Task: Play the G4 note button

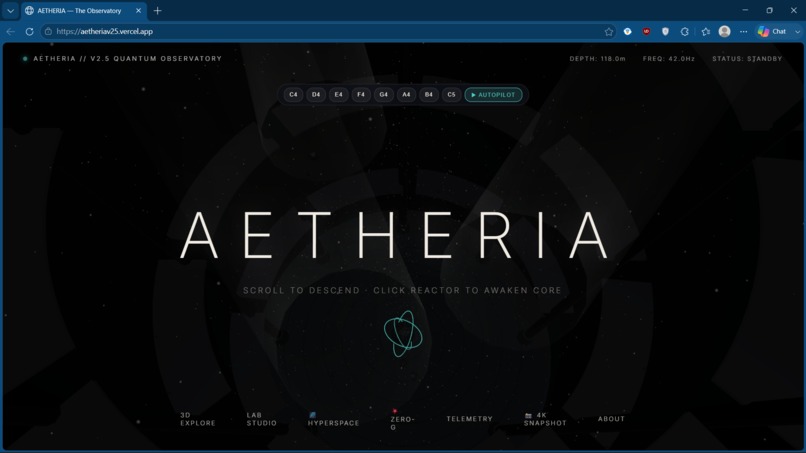Action: [x=383, y=95]
